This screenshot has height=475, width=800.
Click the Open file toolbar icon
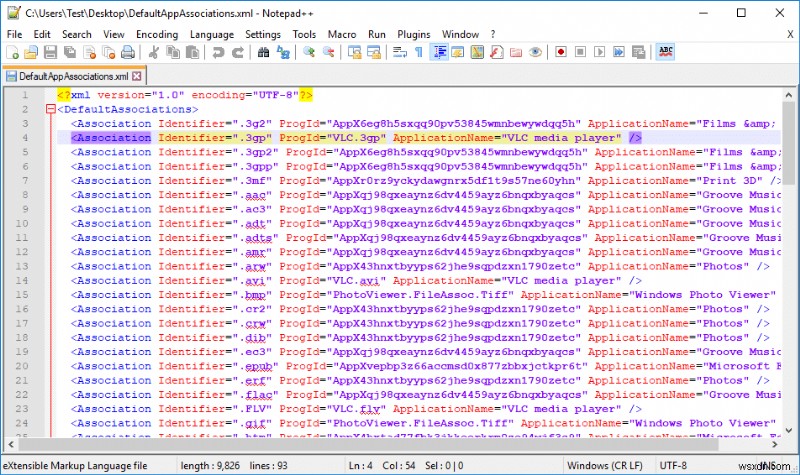click(32, 52)
